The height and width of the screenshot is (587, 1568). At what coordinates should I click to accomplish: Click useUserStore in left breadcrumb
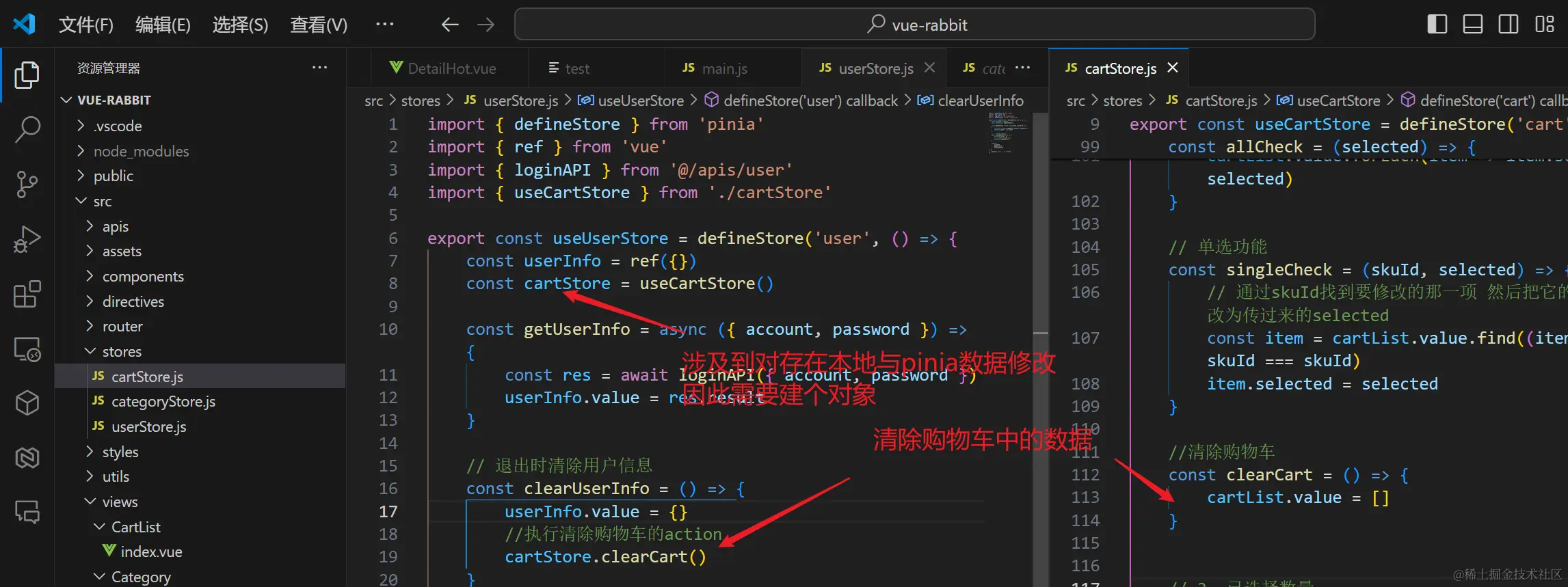pyautogui.click(x=641, y=100)
